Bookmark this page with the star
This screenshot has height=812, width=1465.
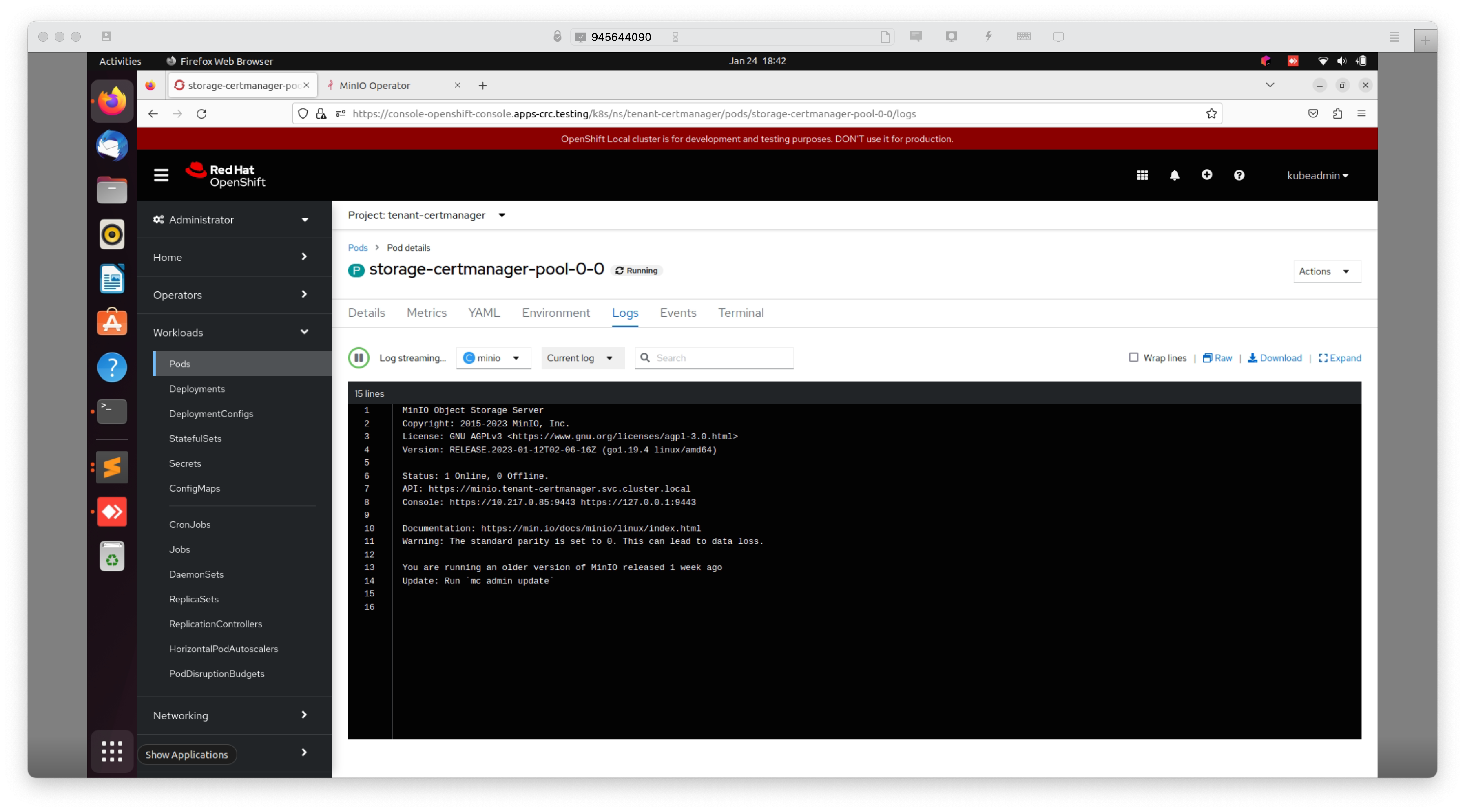coord(1211,114)
